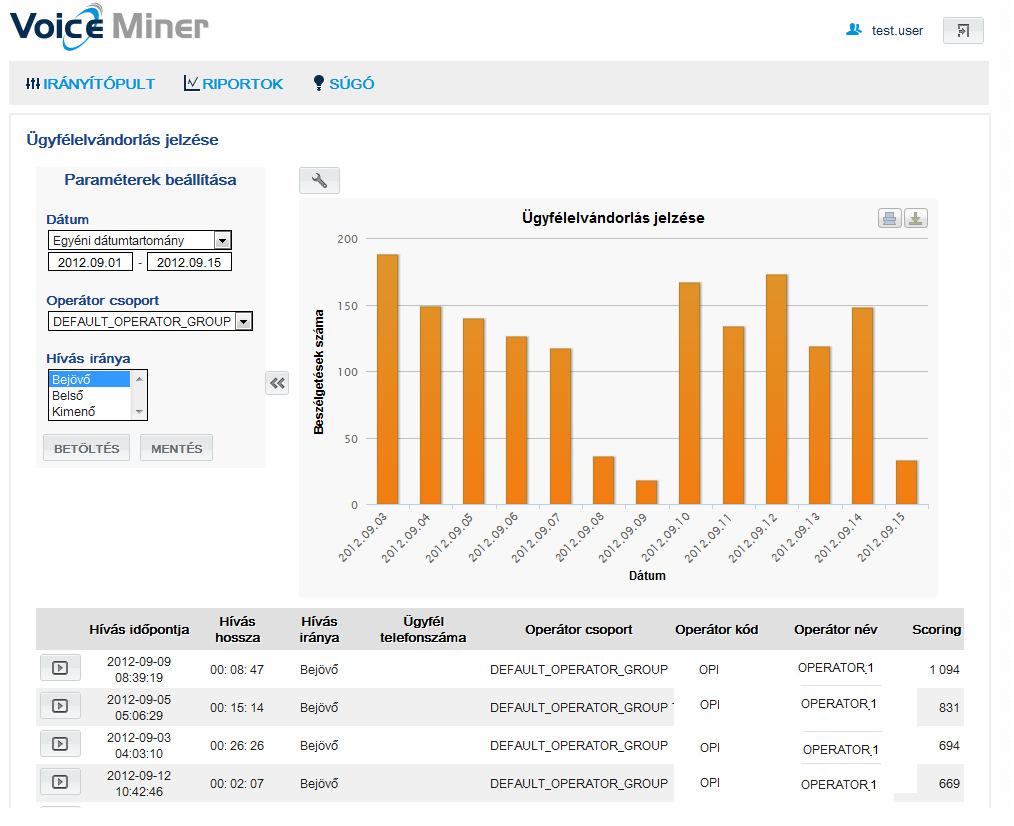Select Bejövő in Hívás iránya list
The image size is (1014, 826).
[x=90, y=380]
